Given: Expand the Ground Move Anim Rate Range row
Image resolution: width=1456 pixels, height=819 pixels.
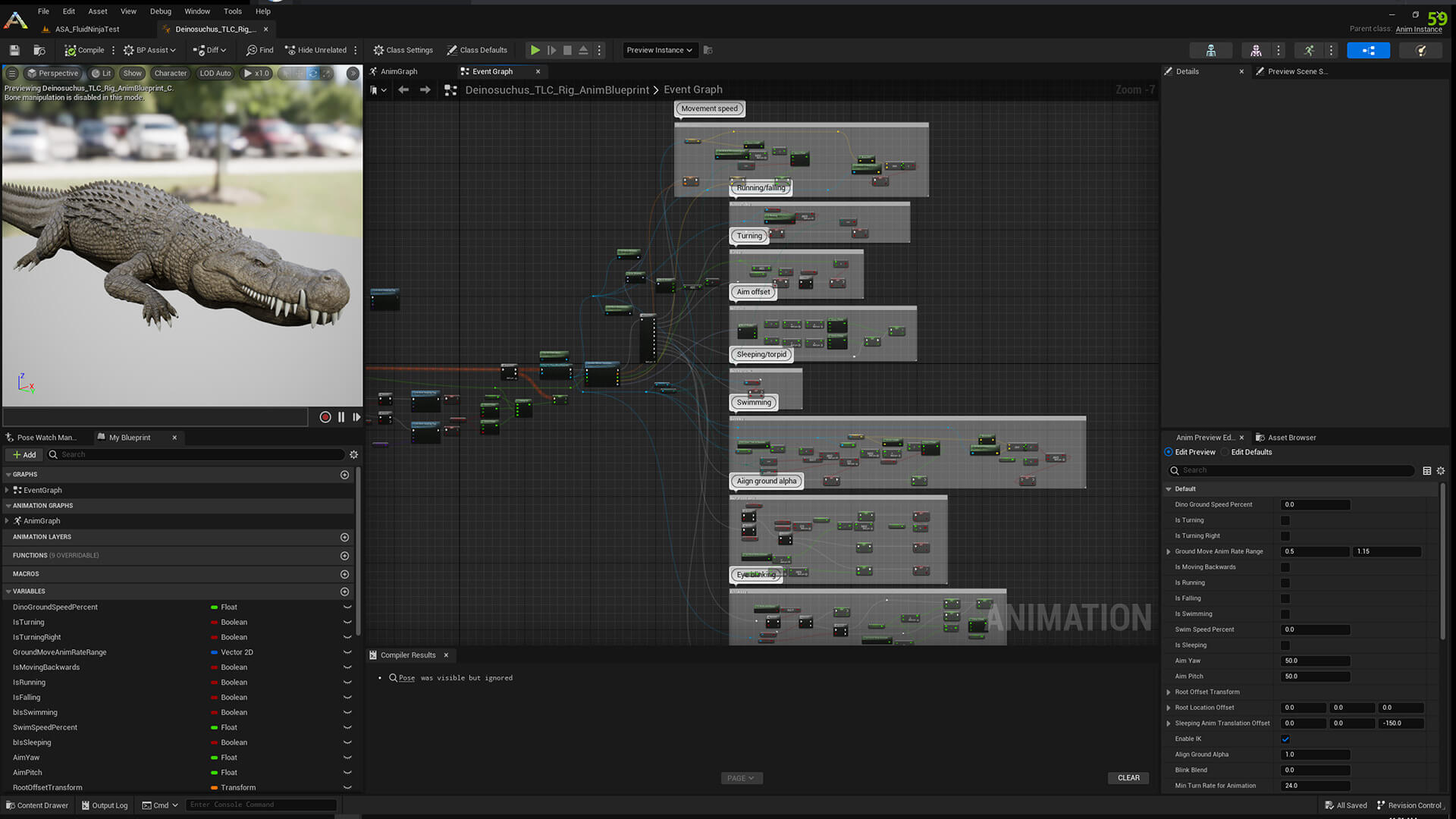Looking at the screenshot, I should [x=1169, y=551].
